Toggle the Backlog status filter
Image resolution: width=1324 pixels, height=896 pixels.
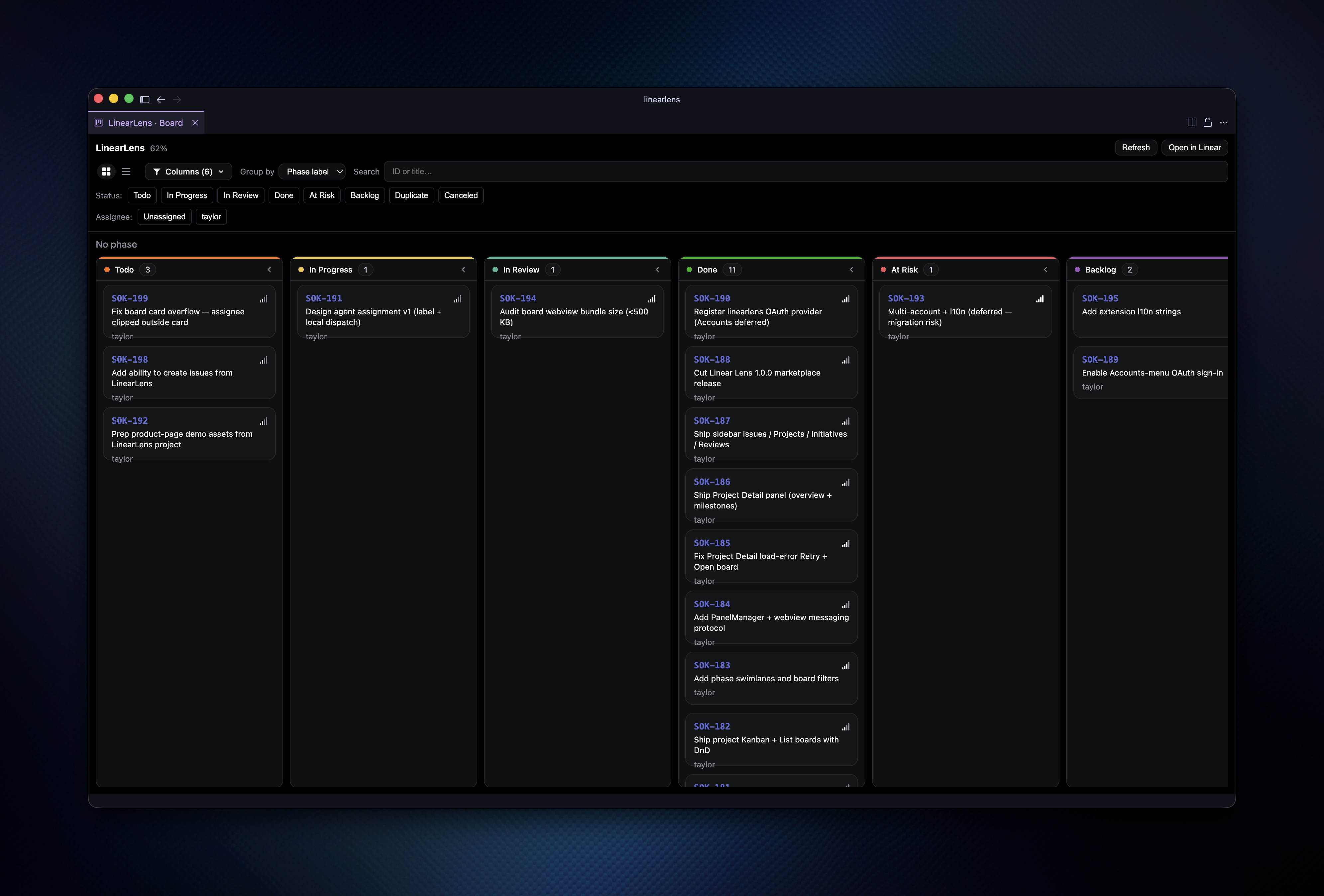(365, 195)
